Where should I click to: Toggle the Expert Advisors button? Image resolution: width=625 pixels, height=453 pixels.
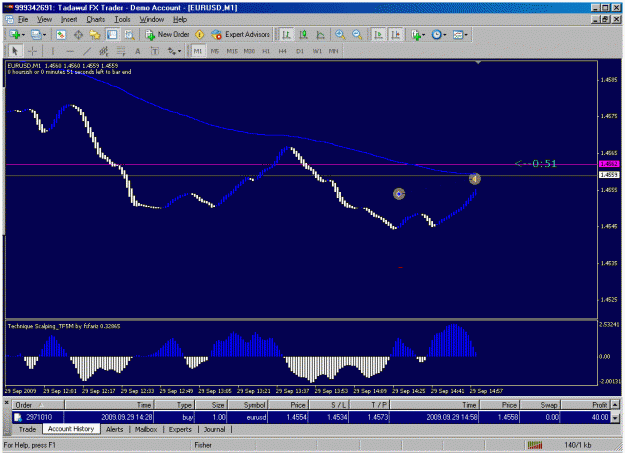coord(241,35)
